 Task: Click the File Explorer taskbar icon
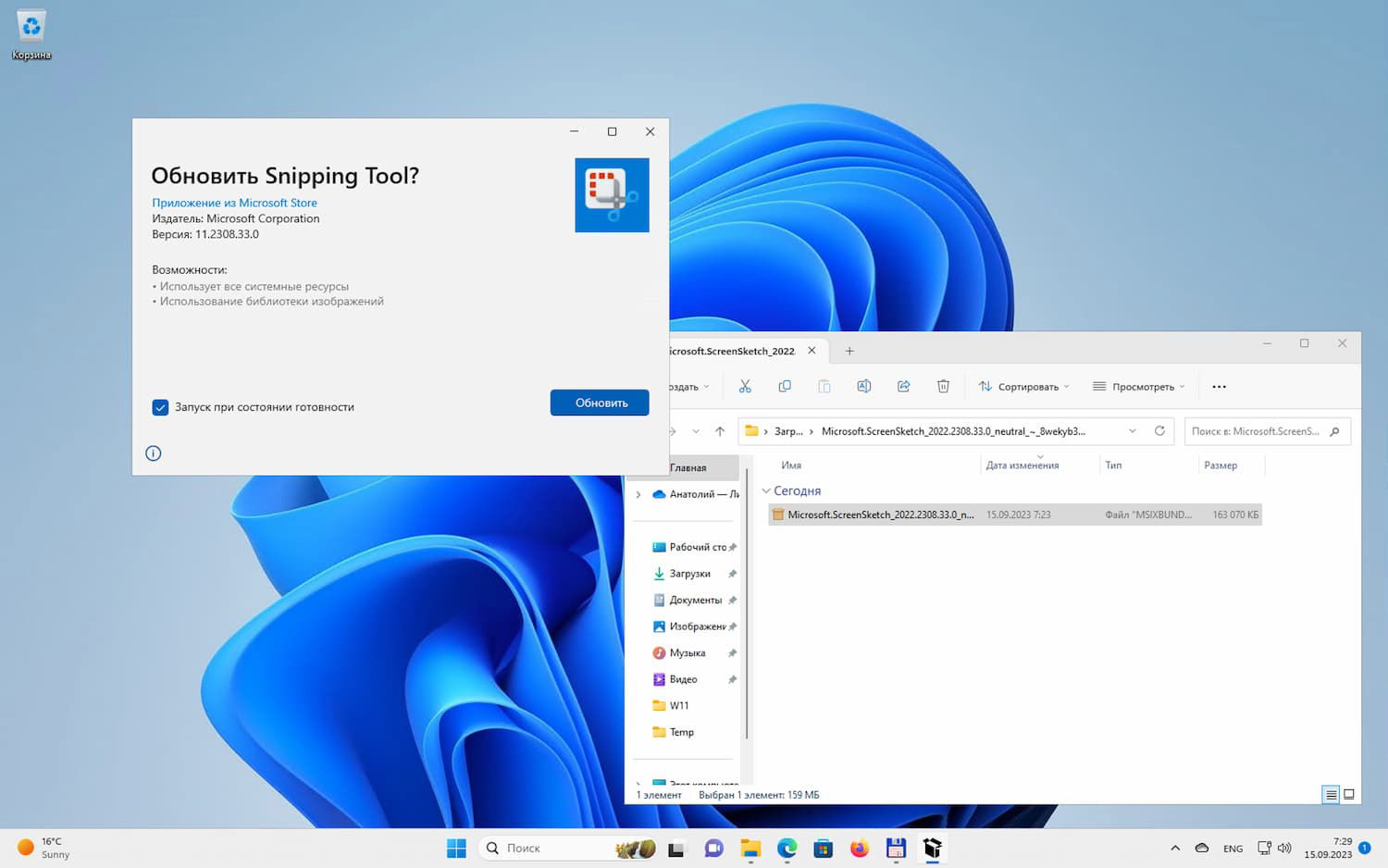click(750, 849)
